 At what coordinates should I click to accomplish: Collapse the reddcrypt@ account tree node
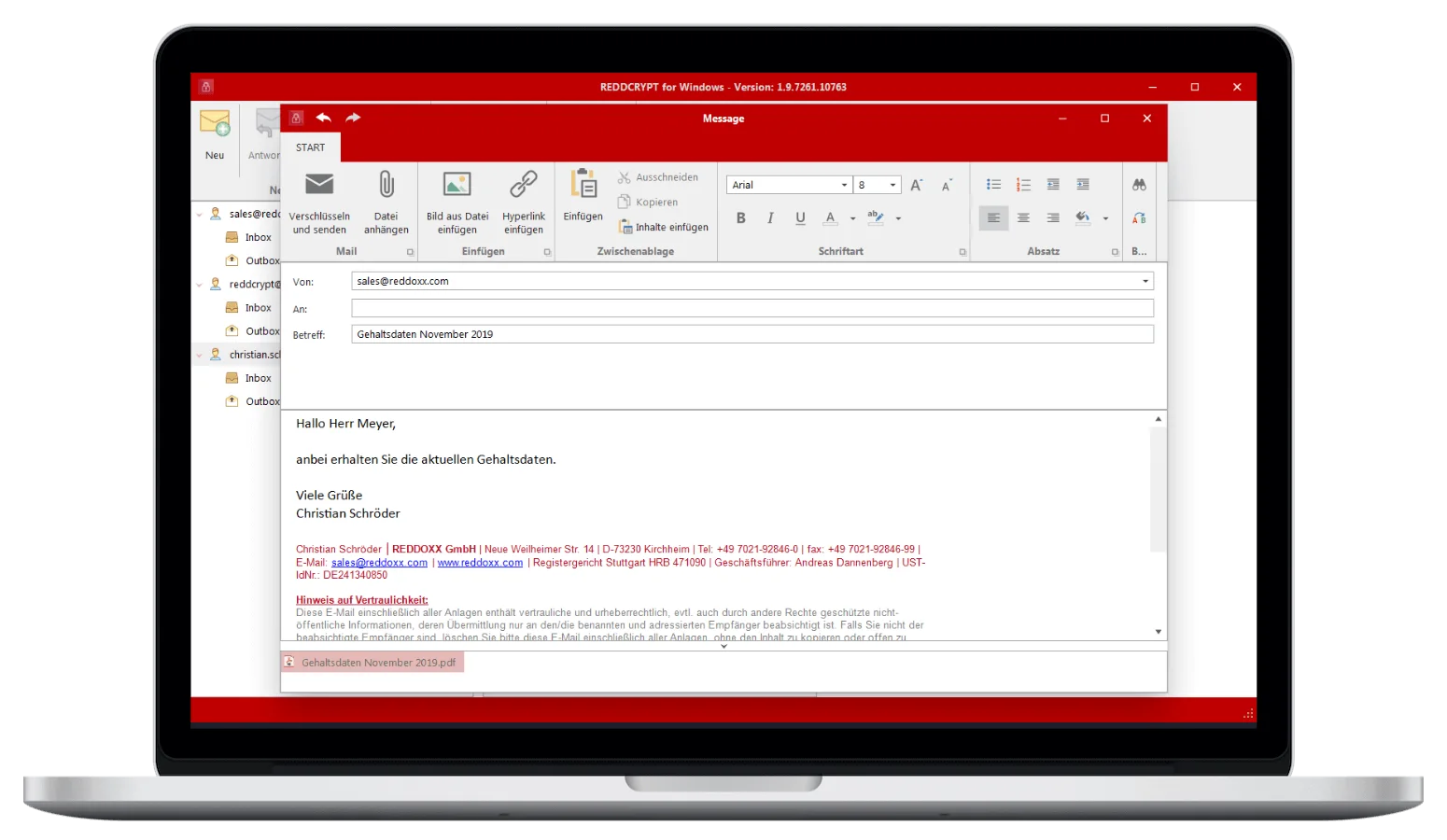pos(199,285)
